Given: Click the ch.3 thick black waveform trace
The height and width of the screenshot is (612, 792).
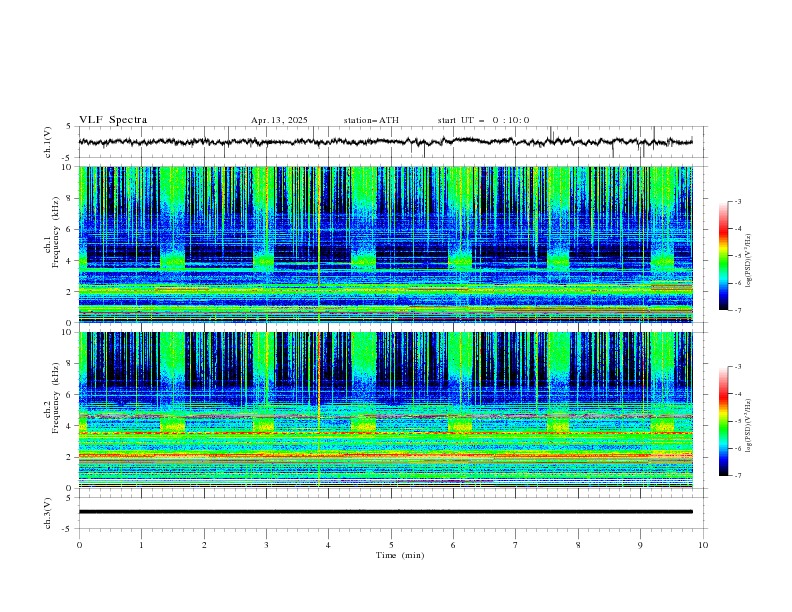Looking at the screenshot, I should tap(385, 512).
